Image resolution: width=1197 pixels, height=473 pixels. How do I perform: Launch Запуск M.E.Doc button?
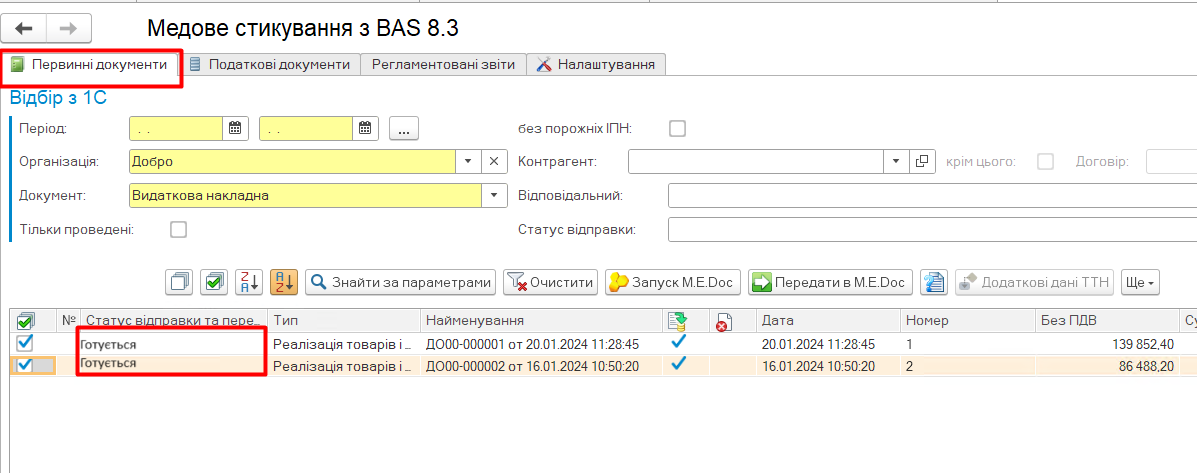point(673,282)
